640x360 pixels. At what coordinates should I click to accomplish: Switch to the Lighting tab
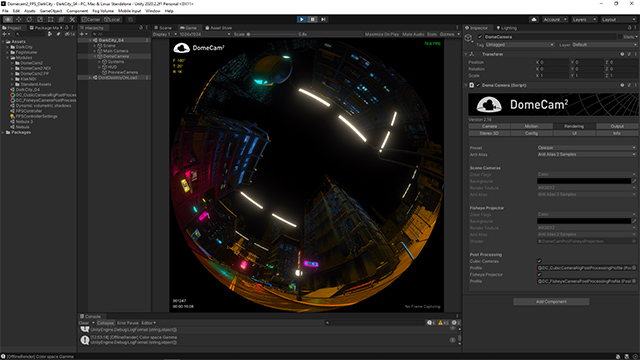point(507,28)
